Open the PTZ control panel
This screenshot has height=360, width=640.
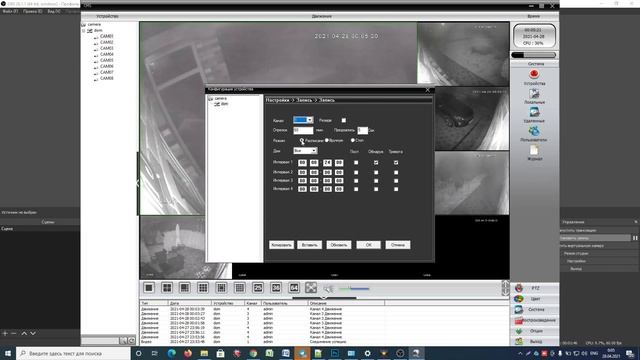coord(535,288)
